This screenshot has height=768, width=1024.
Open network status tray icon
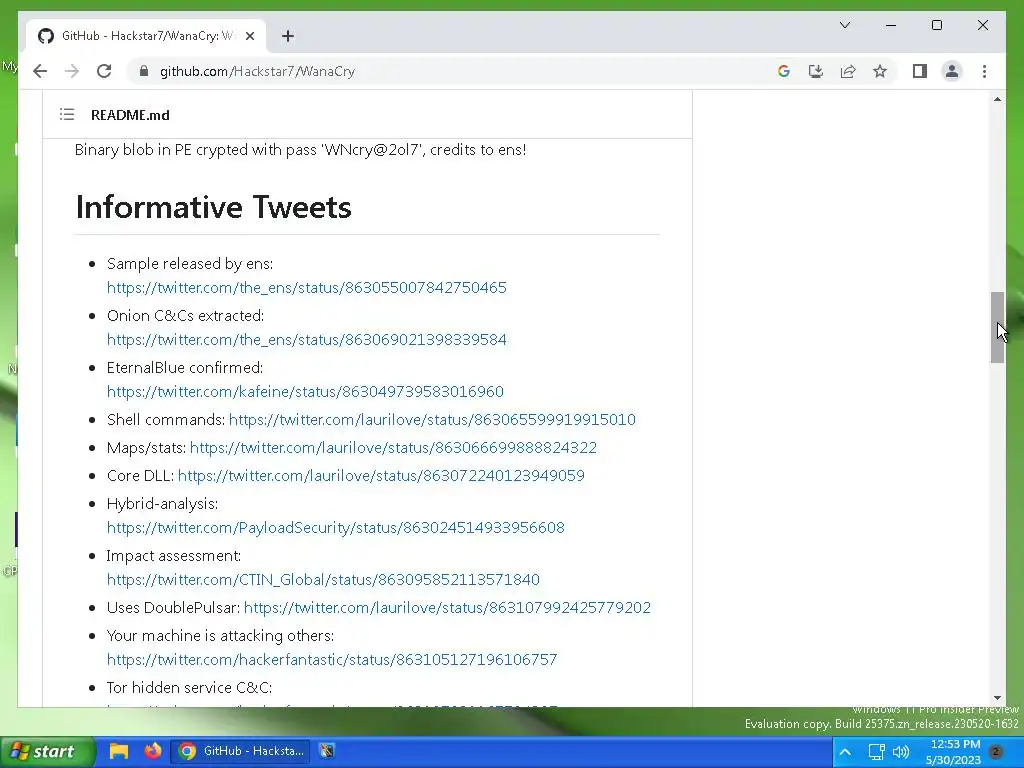click(x=876, y=752)
